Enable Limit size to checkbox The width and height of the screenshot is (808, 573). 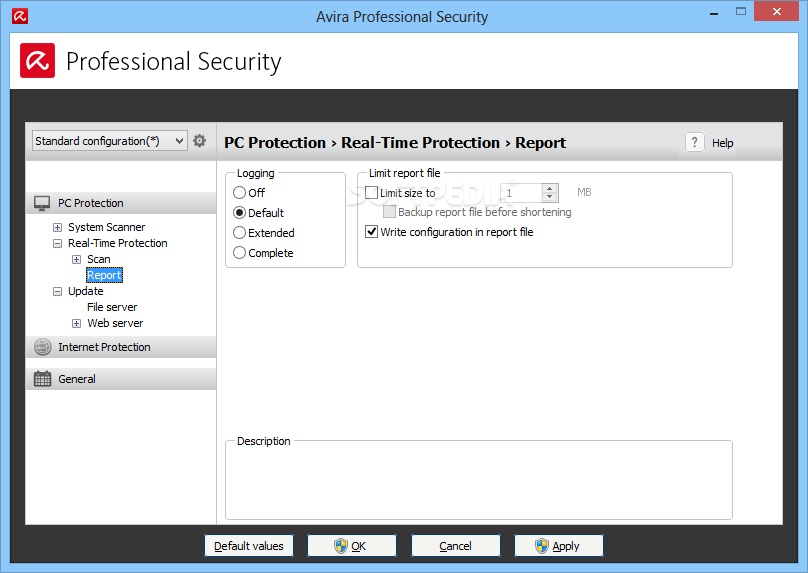coord(372,193)
